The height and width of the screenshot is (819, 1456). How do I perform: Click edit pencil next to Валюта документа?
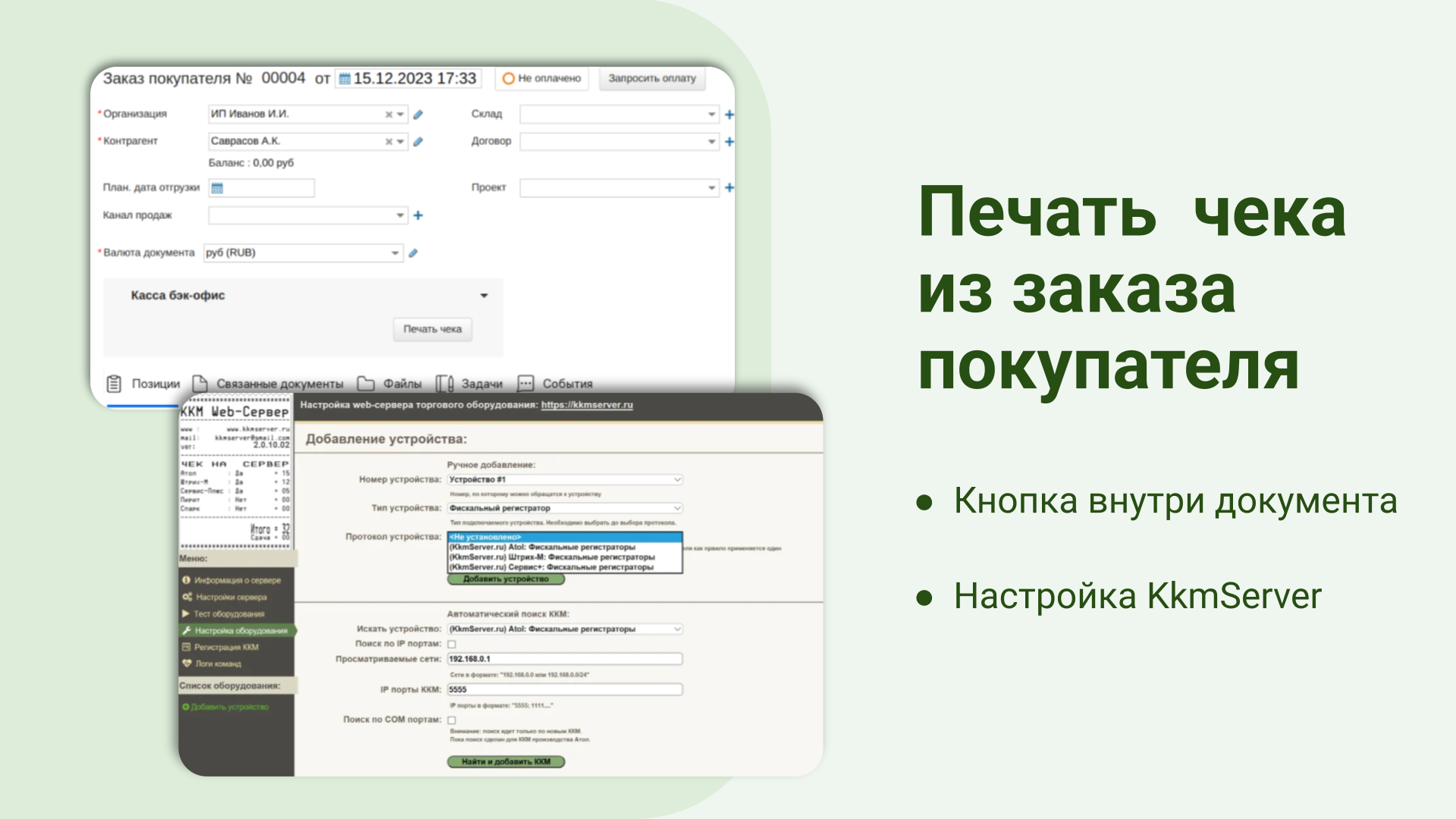click(413, 253)
